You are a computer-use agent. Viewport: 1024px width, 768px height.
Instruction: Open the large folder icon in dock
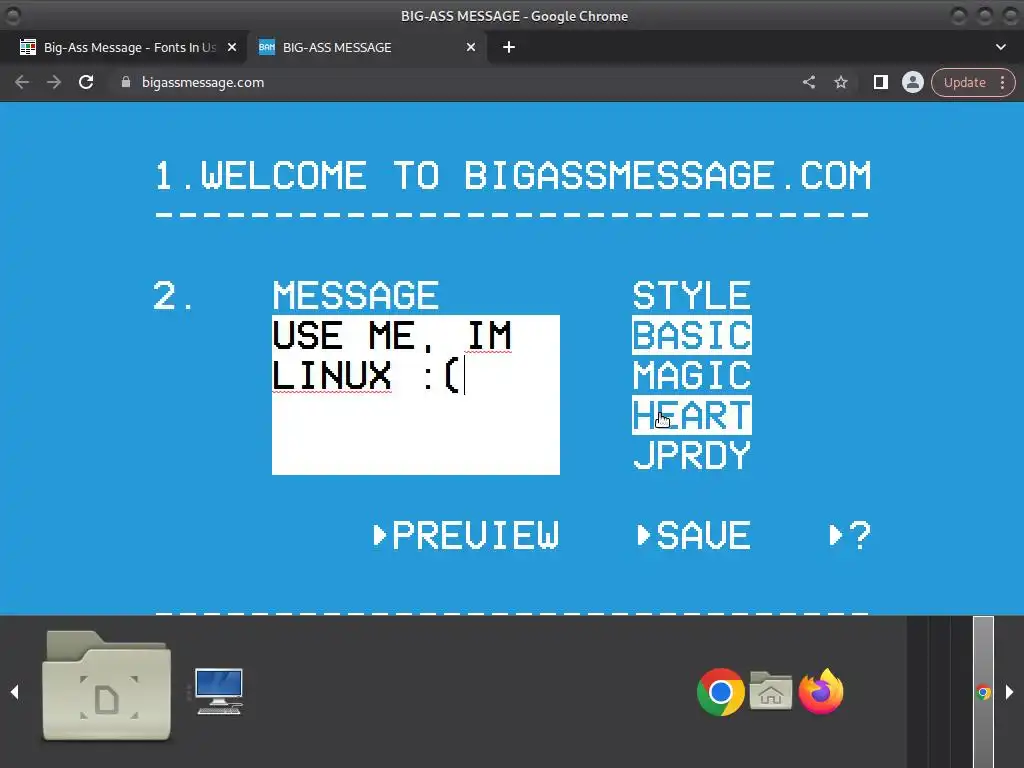tap(106, 686)
